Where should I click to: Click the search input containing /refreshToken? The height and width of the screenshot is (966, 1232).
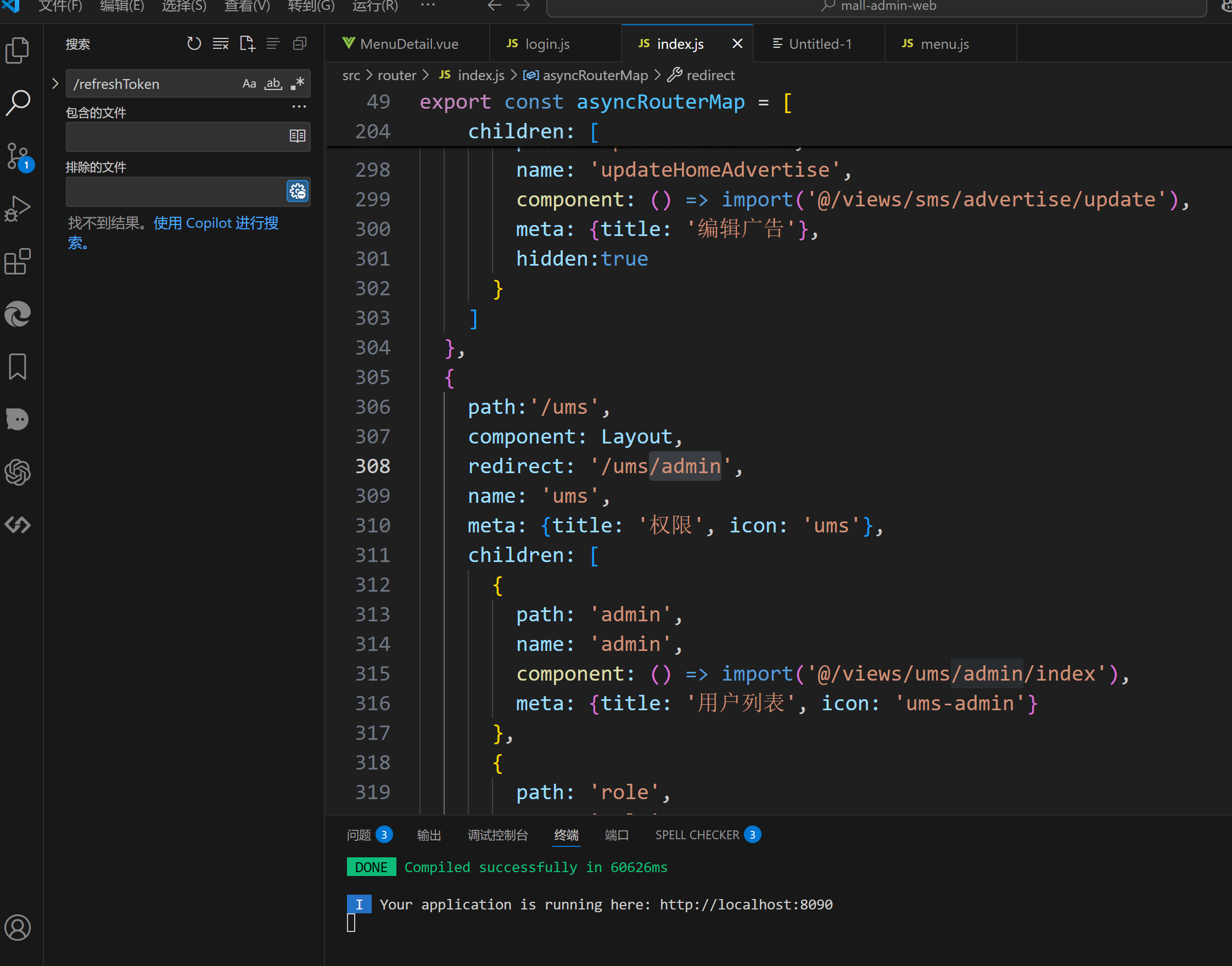coord(153,84)
